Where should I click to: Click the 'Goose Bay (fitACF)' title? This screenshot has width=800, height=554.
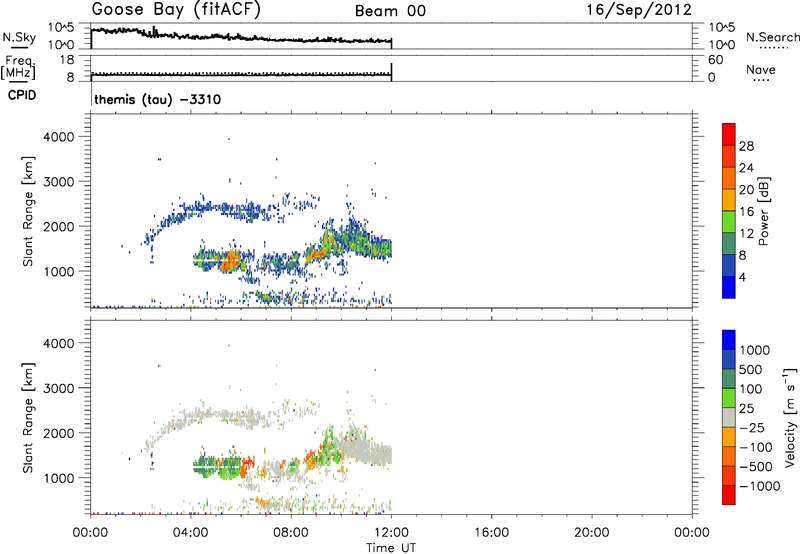point(176,10)
